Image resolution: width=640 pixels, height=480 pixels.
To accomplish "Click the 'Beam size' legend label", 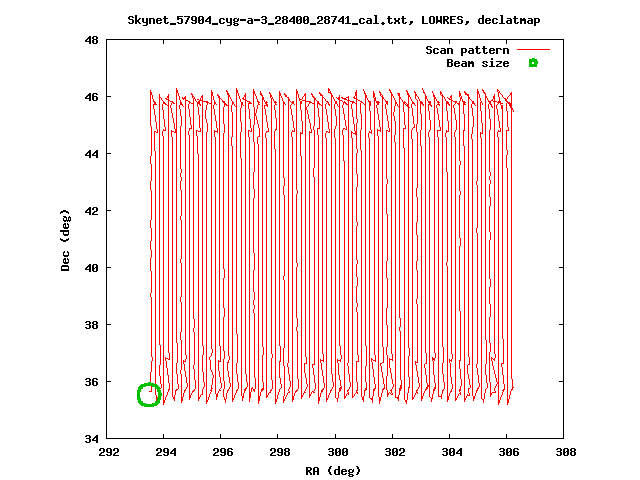I will (478, 63).
